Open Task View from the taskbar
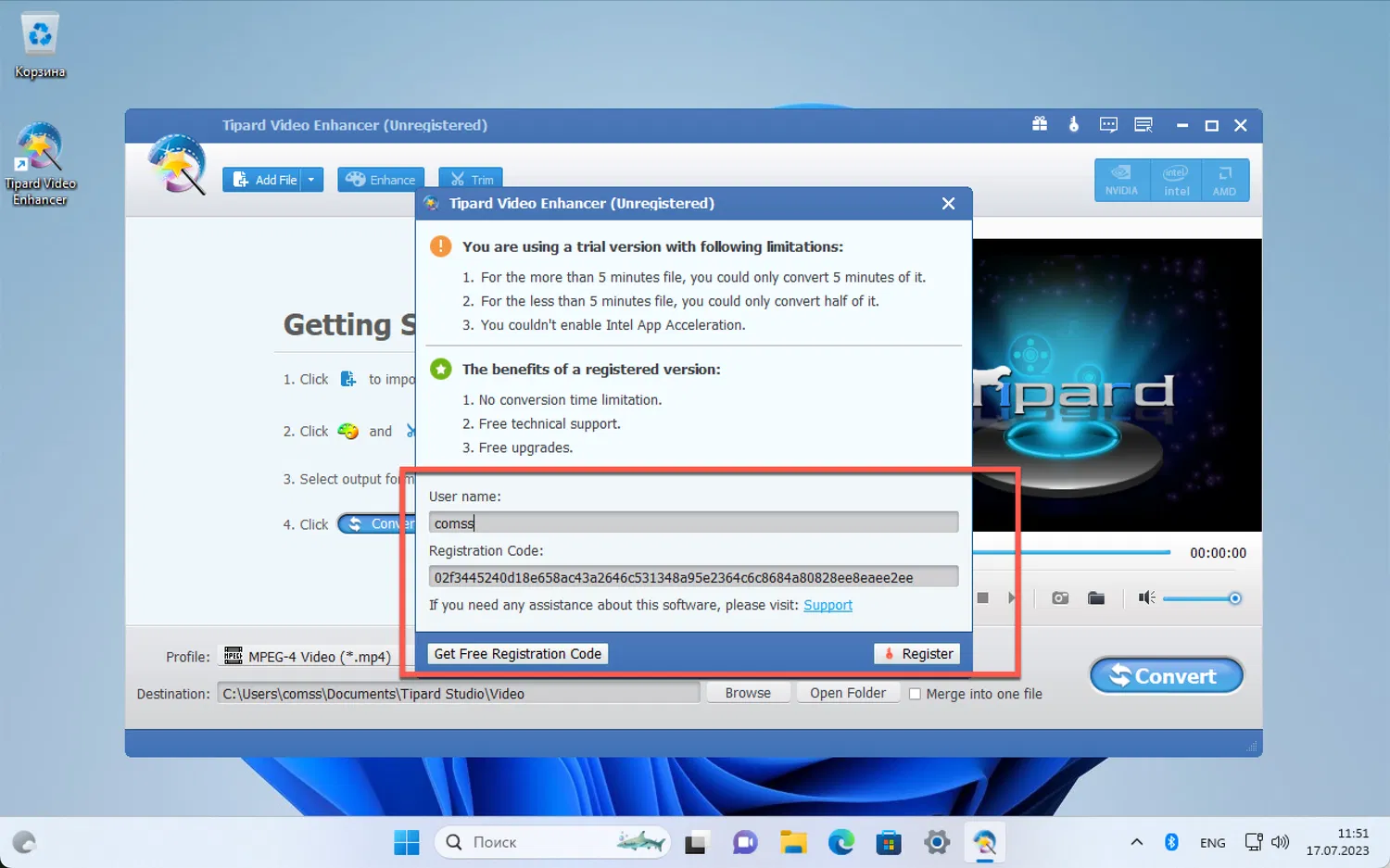This screenshot has height=868, width=1390. pyautogui.click(x=696, y=842)
